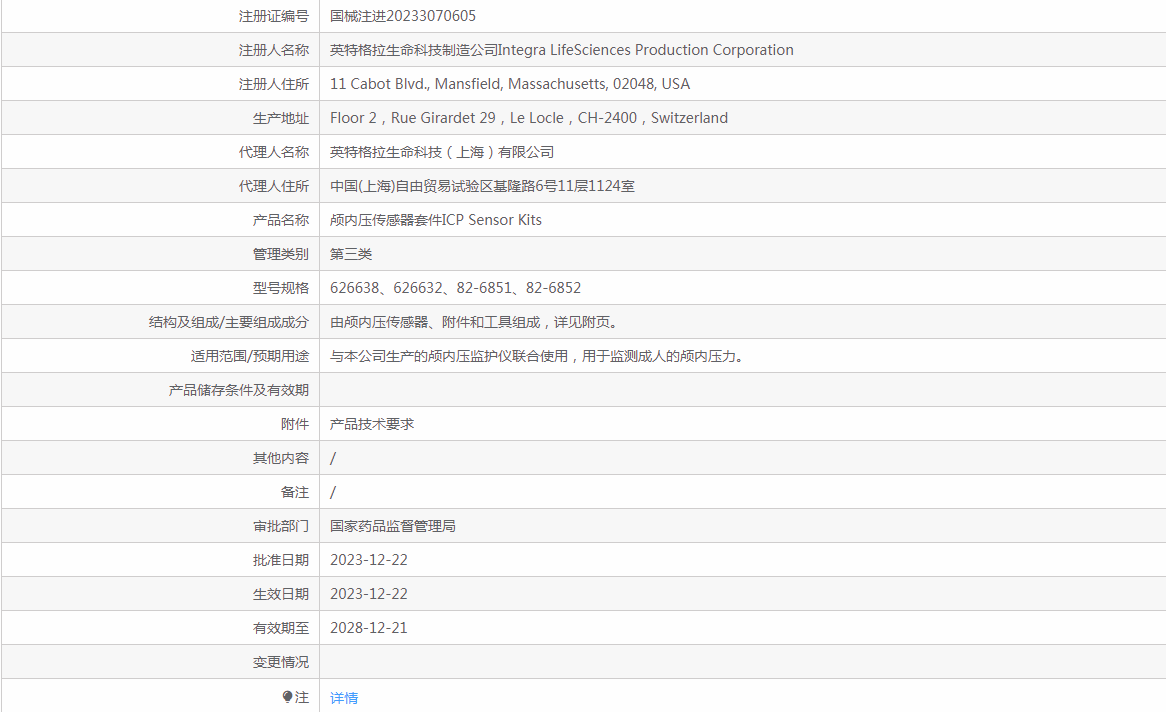Select the approving department 国家药品监督管理局

click(x=393, y=526)
